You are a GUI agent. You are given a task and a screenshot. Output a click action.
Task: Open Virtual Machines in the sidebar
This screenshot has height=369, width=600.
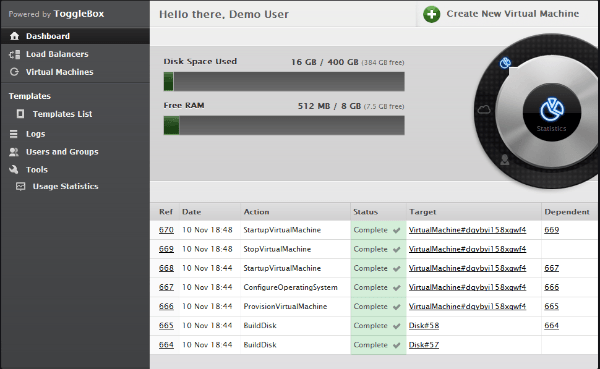[x=59, y=72]
